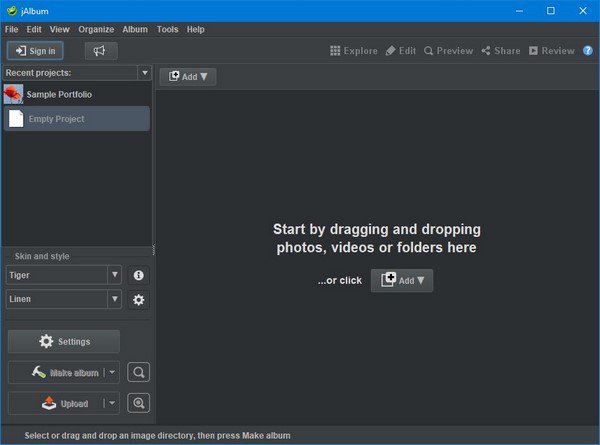The width and height of the screenshot is (600, 445).
Task: Click the 'Skin and style' label
Action: coord(42,256)
